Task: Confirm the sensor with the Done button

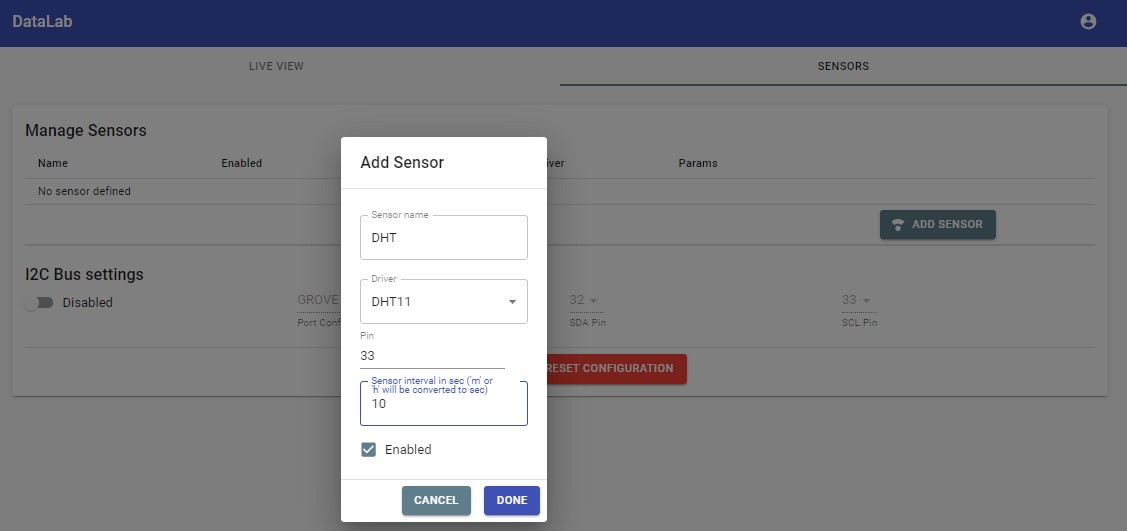Action: pos(511,501)
